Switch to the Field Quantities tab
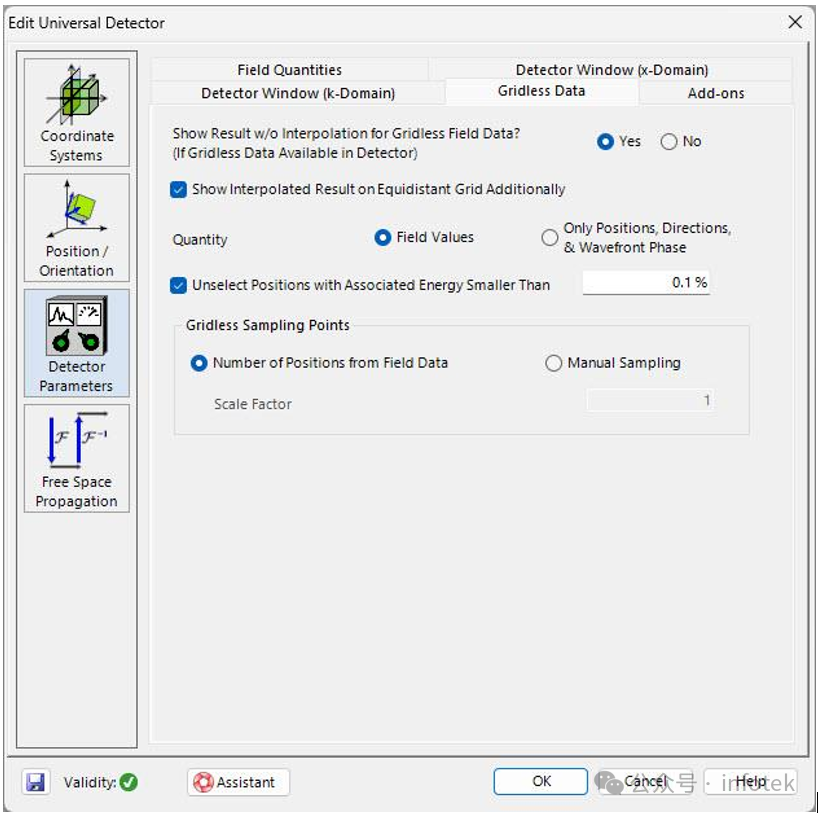Viewport: 821px width, 816px height. (x=291, y=69)
